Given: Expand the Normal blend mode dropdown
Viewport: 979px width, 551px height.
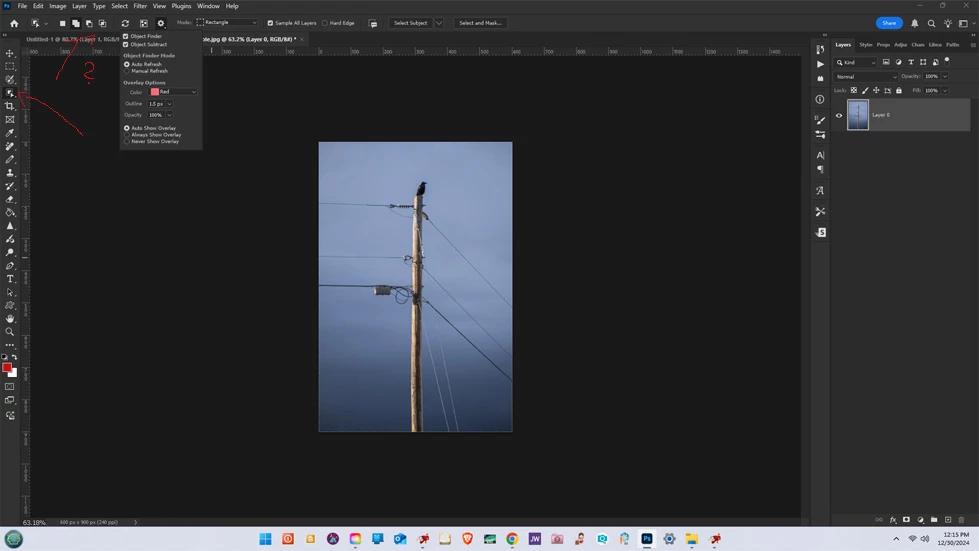Looking at the screenshot, I should click(x=866, y=76).
